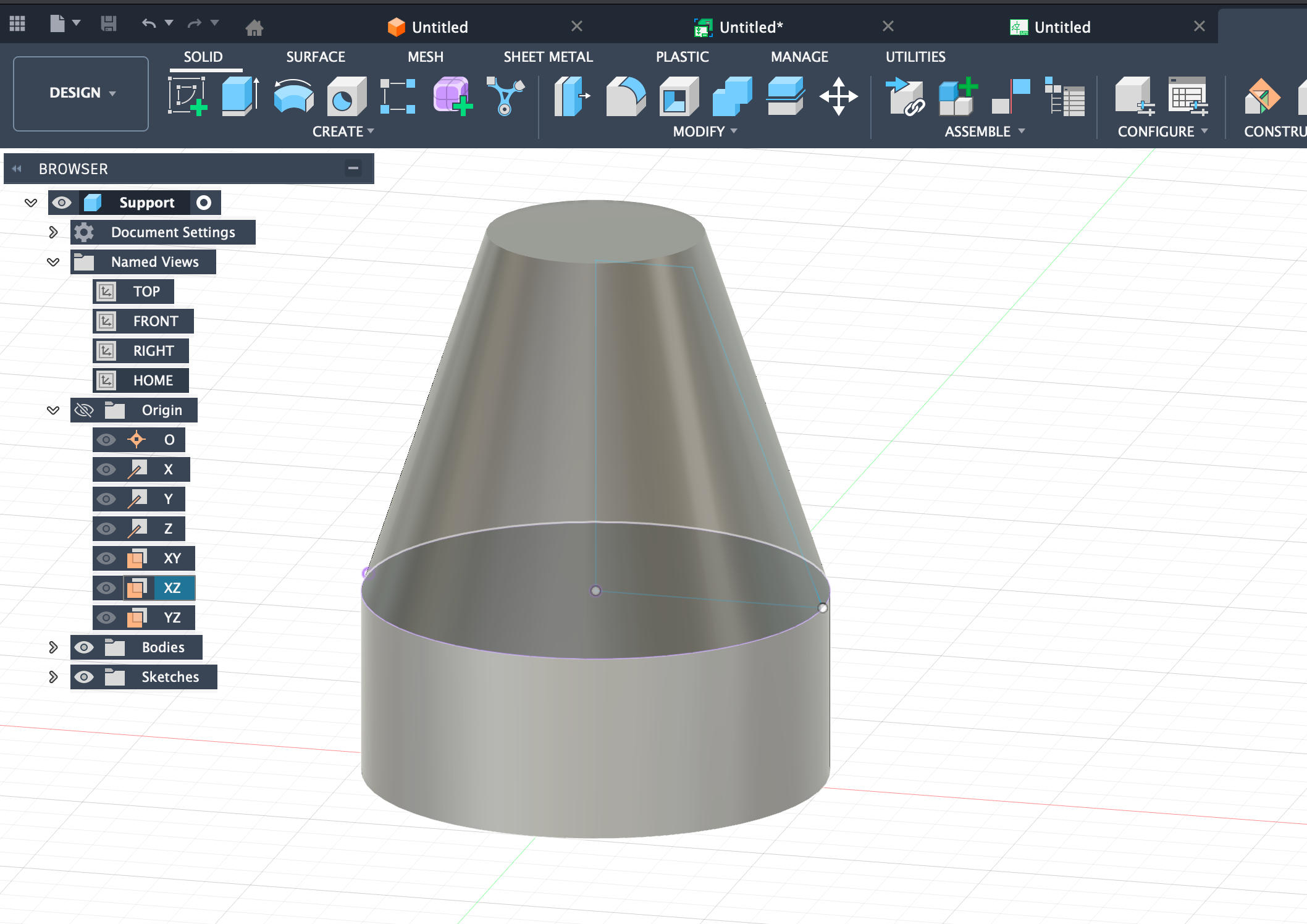
Task: Click the Hole tool icon
Action: (x=346, y=96)
